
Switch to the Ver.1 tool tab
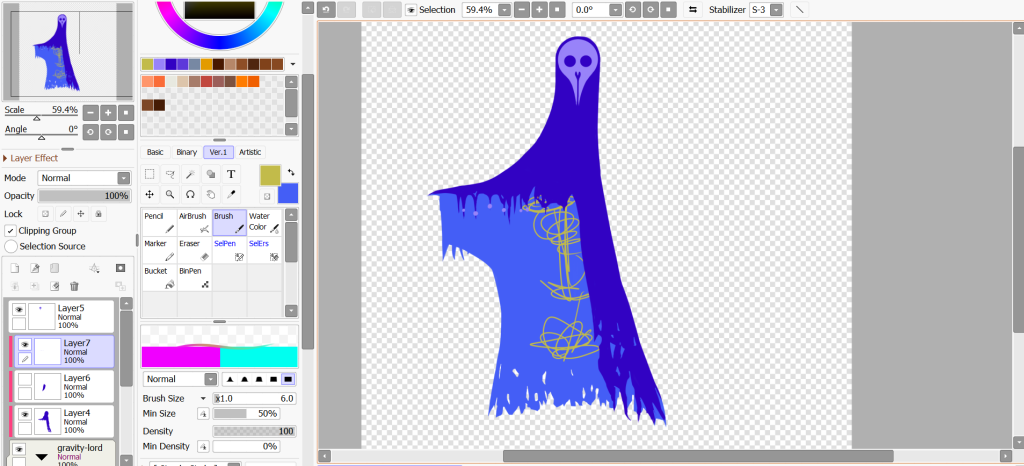(218, 152)
